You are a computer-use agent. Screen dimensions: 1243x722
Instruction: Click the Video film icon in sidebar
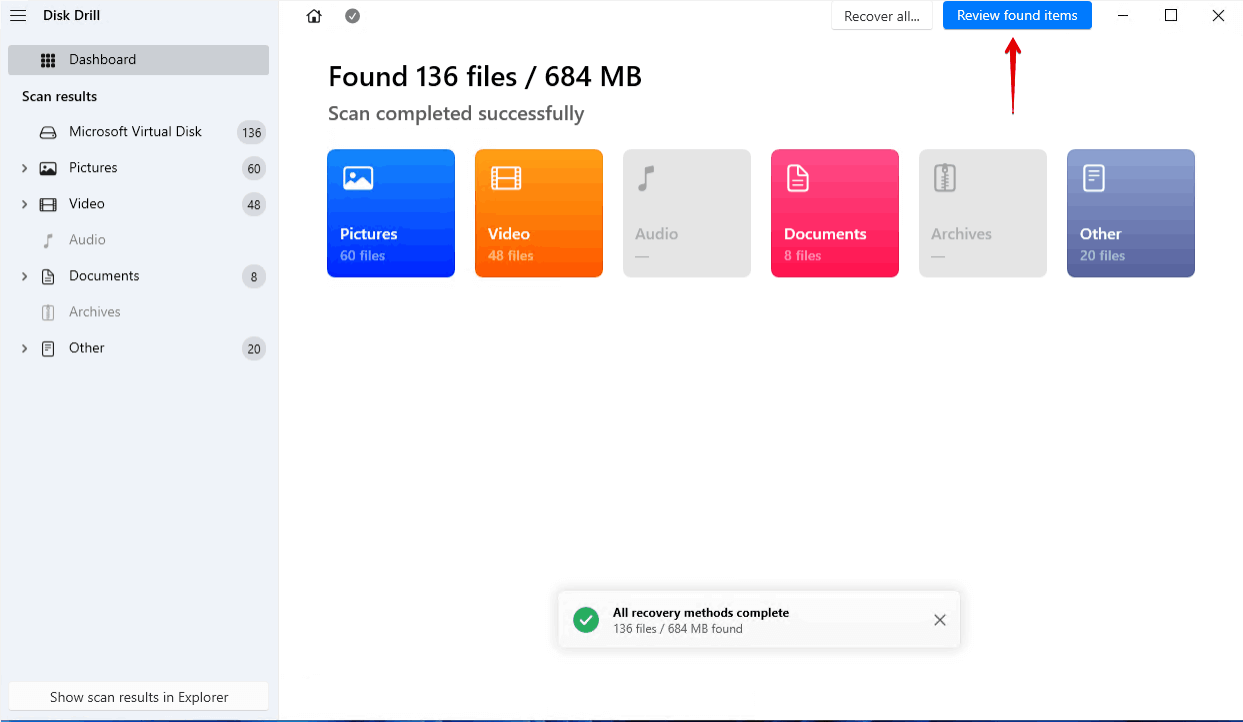(48, 204)
